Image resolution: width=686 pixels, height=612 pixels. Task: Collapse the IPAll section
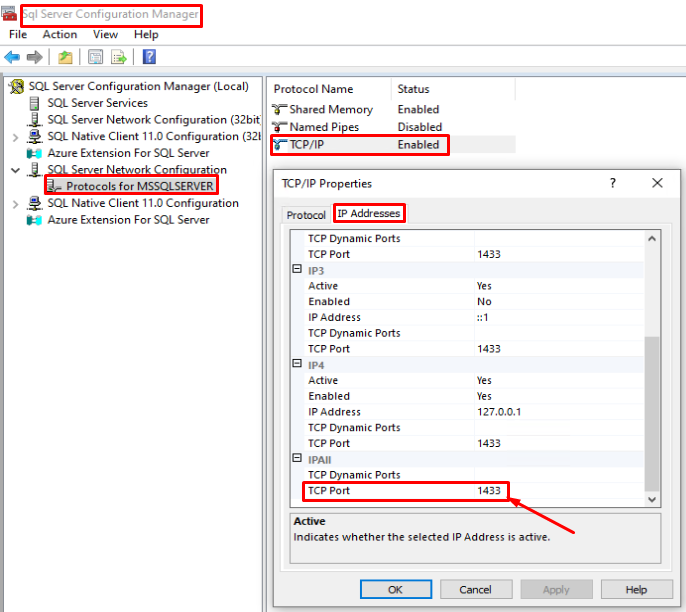tap(297, 458)
